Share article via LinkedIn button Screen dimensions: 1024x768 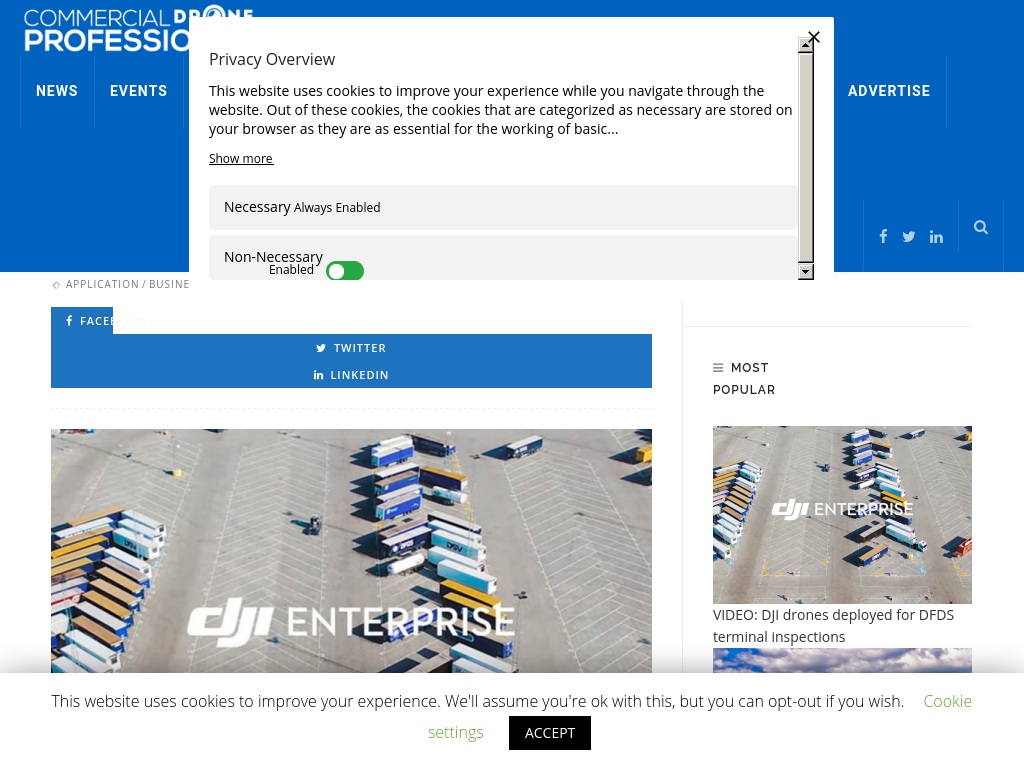[351, 375]
